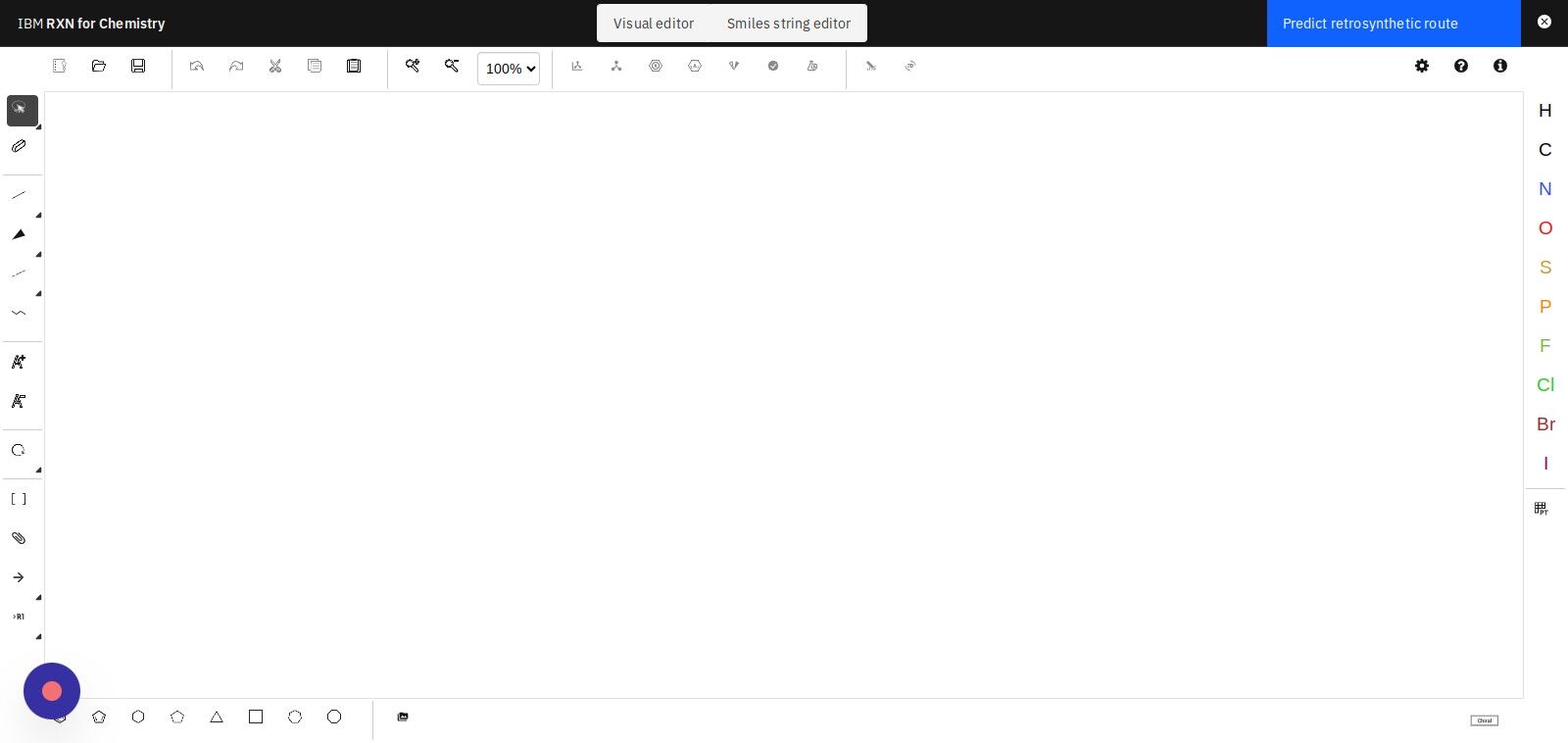Open the 3D Viewer icon
The height and width of the screenshot is (743, 1568).
pyautogui.click(x=910, y=66)
